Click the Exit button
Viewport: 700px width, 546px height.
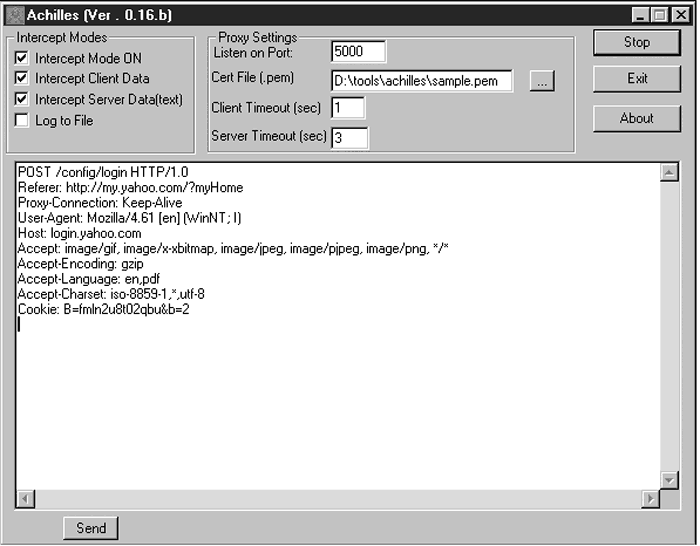[637, 79]
